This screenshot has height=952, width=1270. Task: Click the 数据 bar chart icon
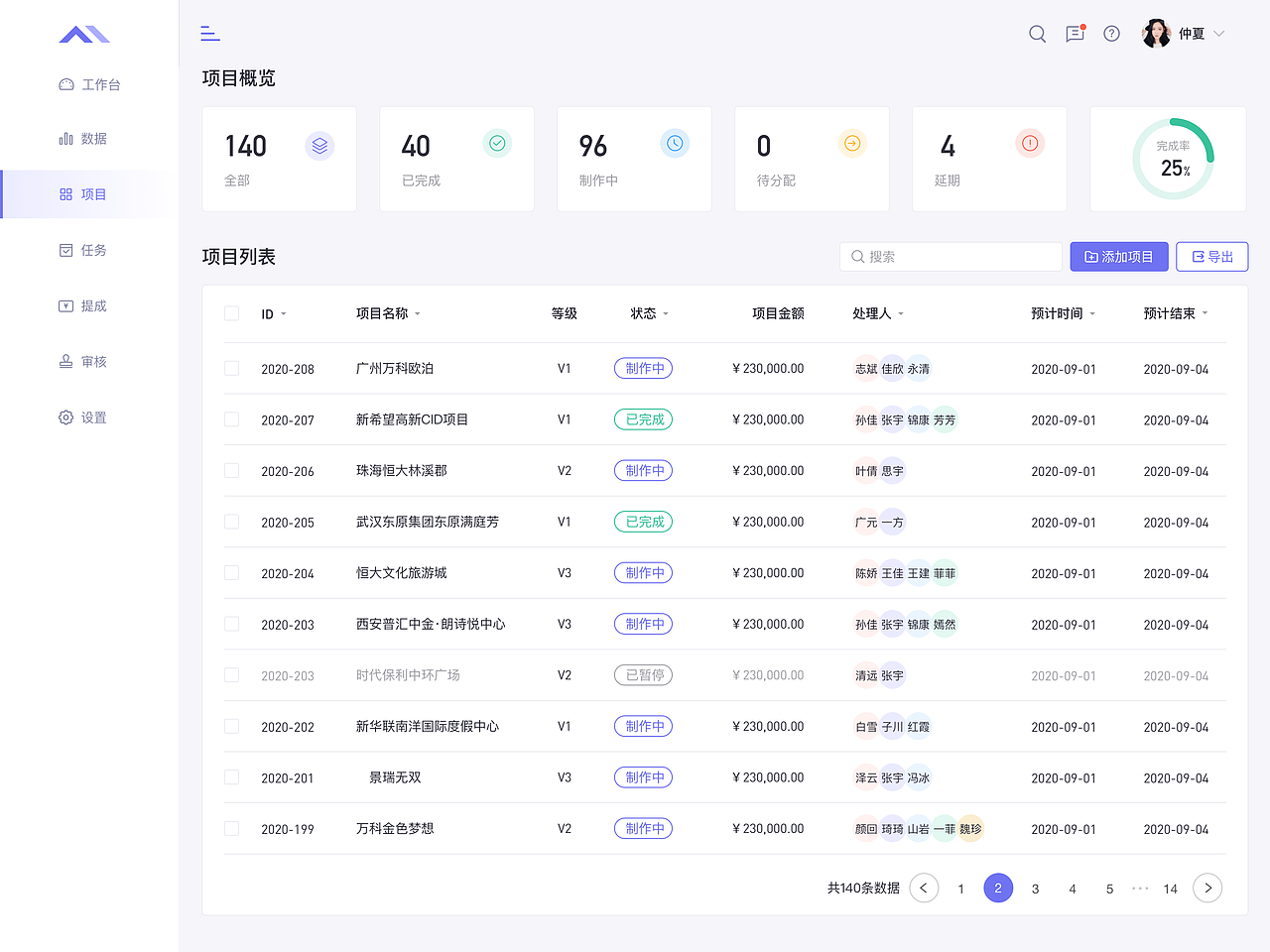point(66,139)
